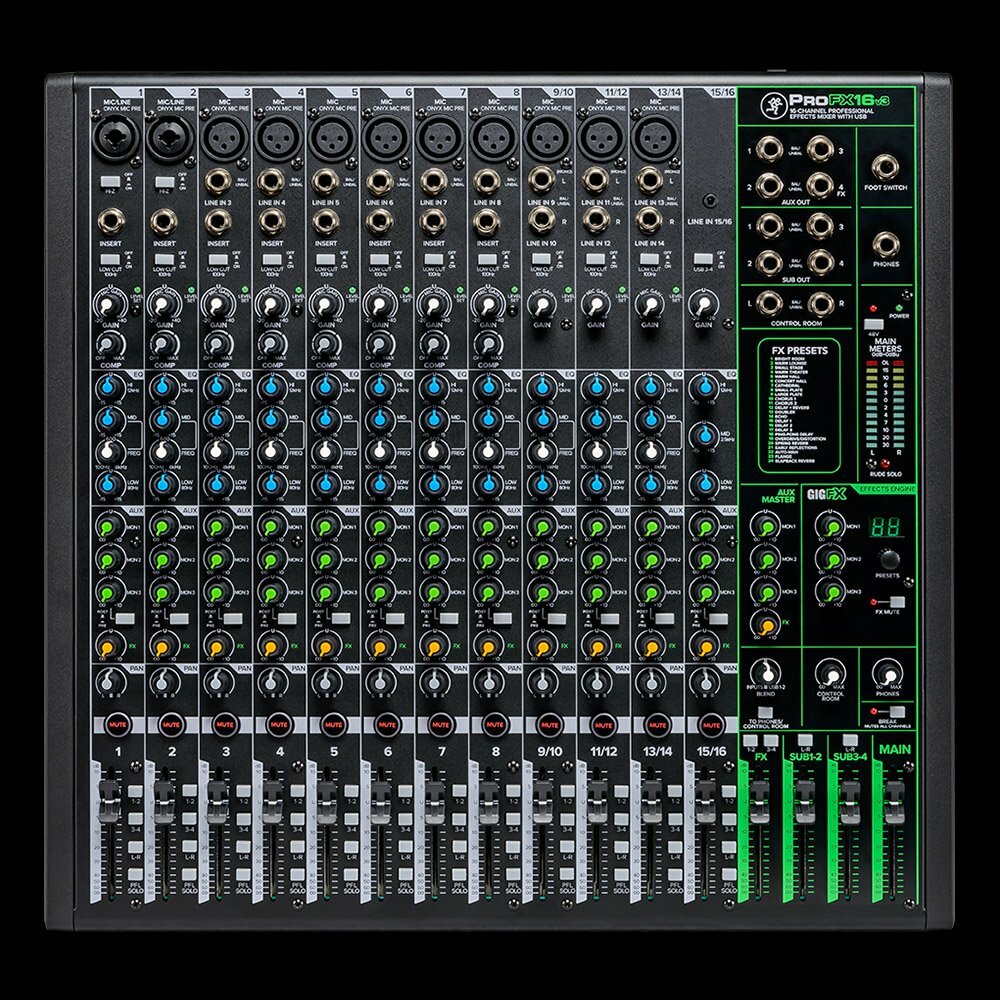The height and width of the screenshot is (1000, 1000).
Task: Toggle channel 3 Low Cut 100Hz switch
Action: click(217, 260)
